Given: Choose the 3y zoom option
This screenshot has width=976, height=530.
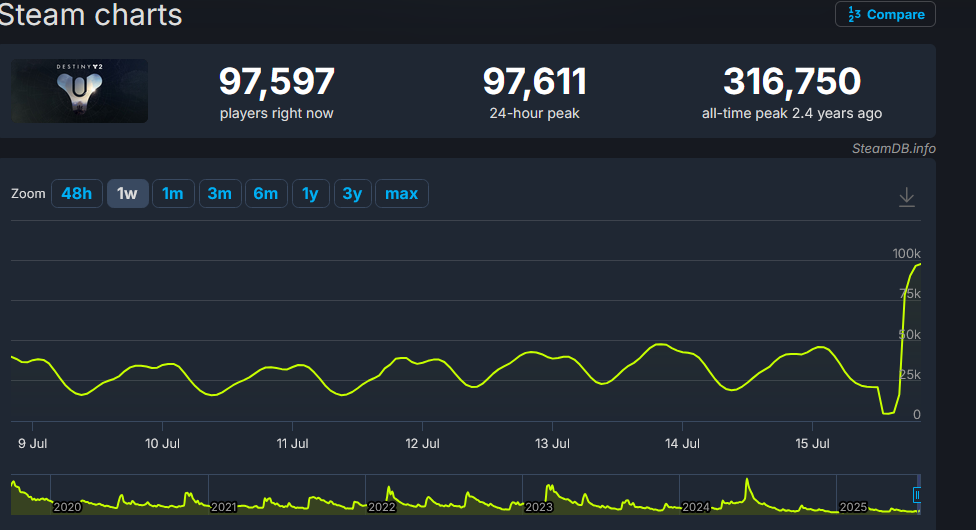Looking at the screenshot, I should click(x=352, y=194).
